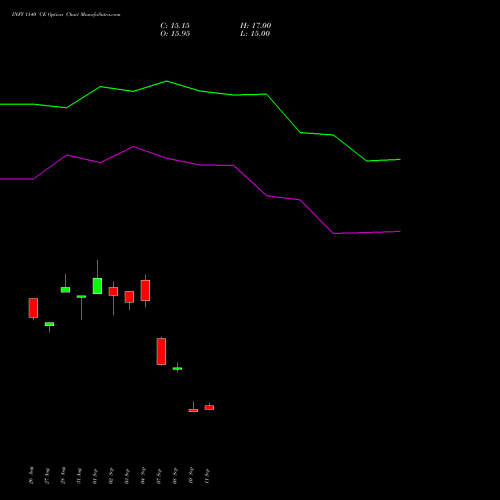
Task: Select the "26 Aug" date label
Action: [x=32, y=475]
